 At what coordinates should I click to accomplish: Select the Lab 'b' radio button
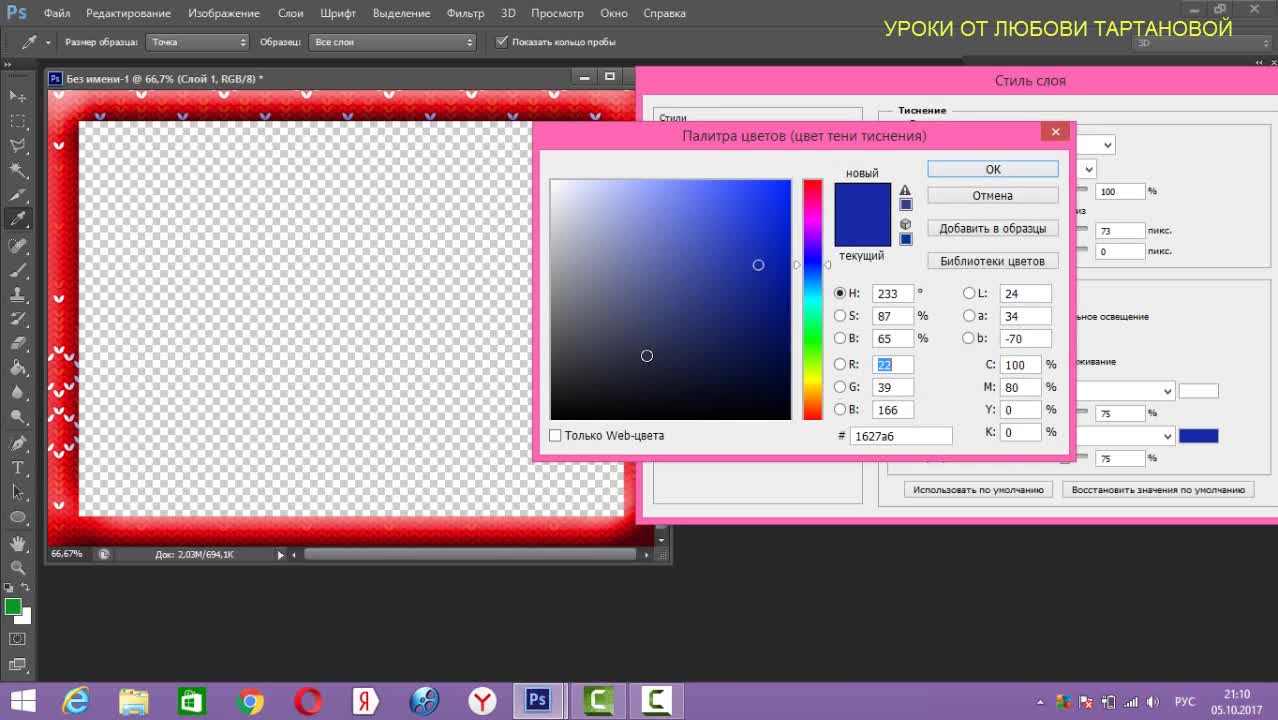pyautogui.click(x=968, y=338)
